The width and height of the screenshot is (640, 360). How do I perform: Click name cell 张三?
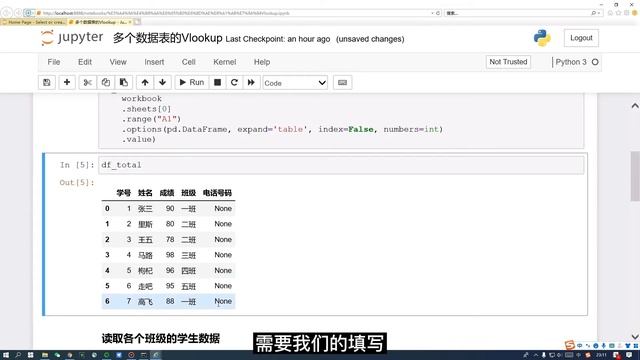point(145,209)
